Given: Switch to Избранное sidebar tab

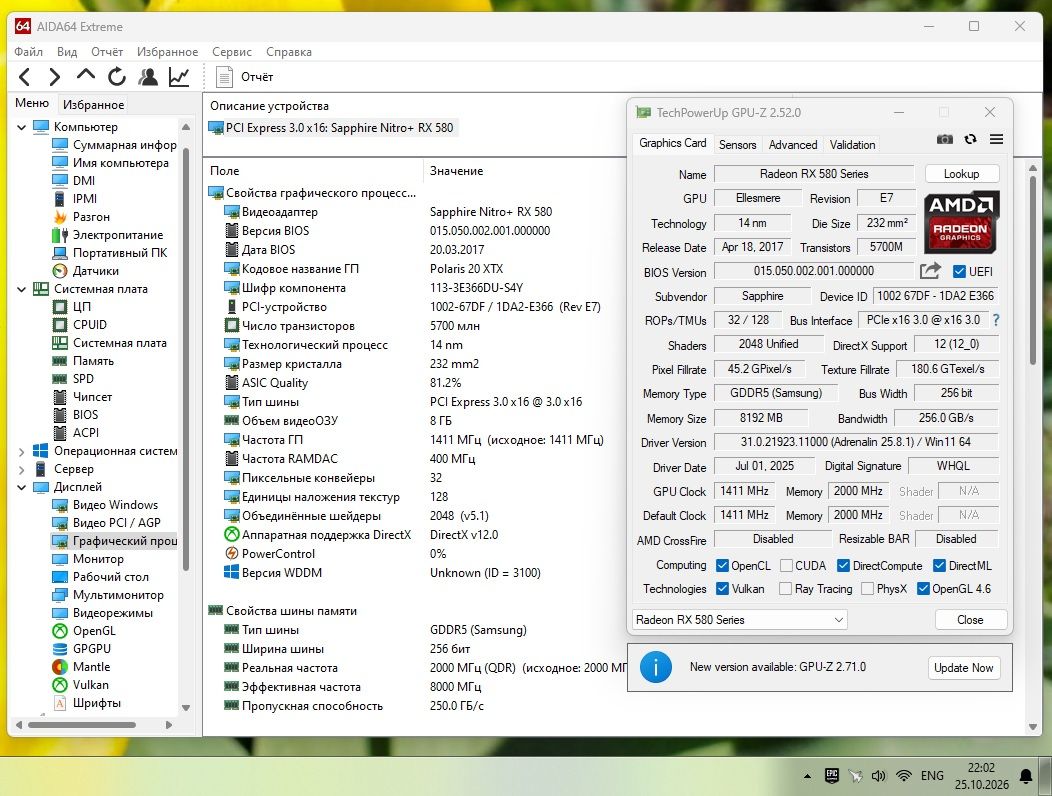Looking at the screenshot, I should click(x=93, y=105).
